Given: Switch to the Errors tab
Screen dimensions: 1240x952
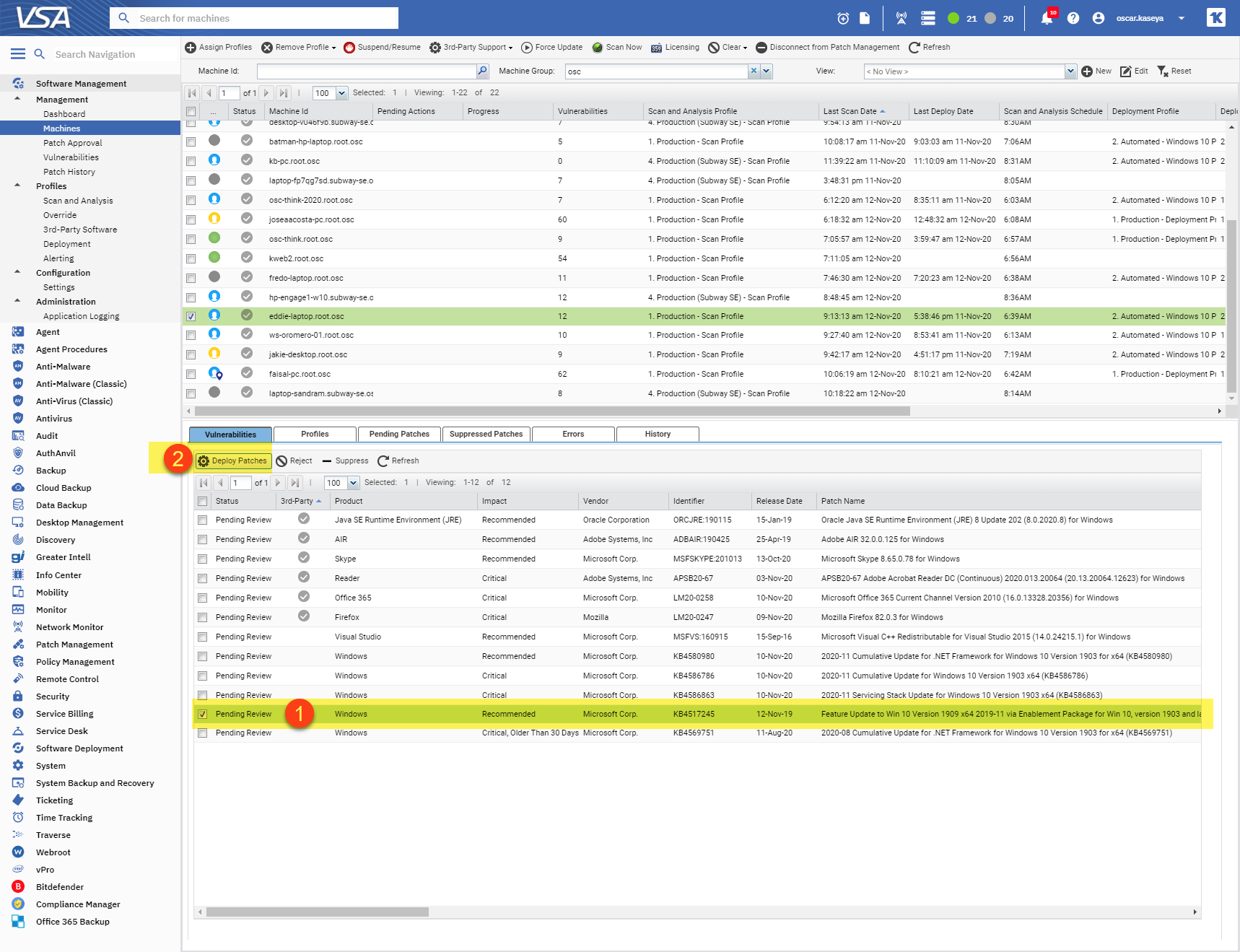Looking at the screenshot, I should pyautogui.click(x=573, y=434).
